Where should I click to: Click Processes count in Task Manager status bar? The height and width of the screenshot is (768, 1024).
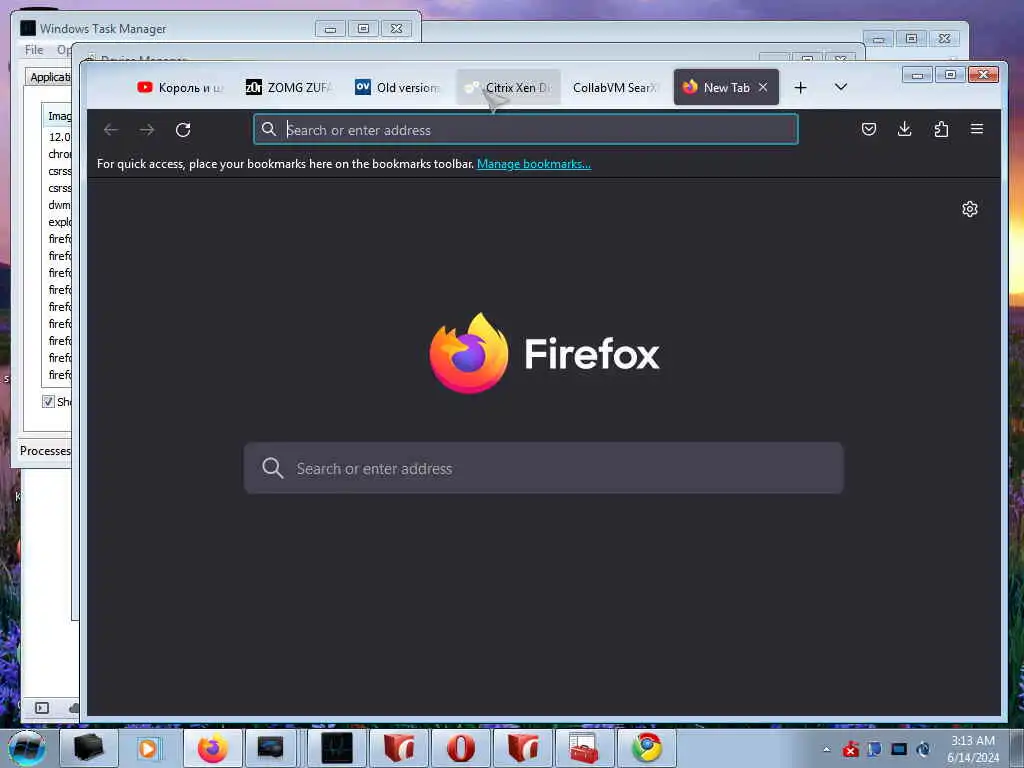(x=44, y=451)
